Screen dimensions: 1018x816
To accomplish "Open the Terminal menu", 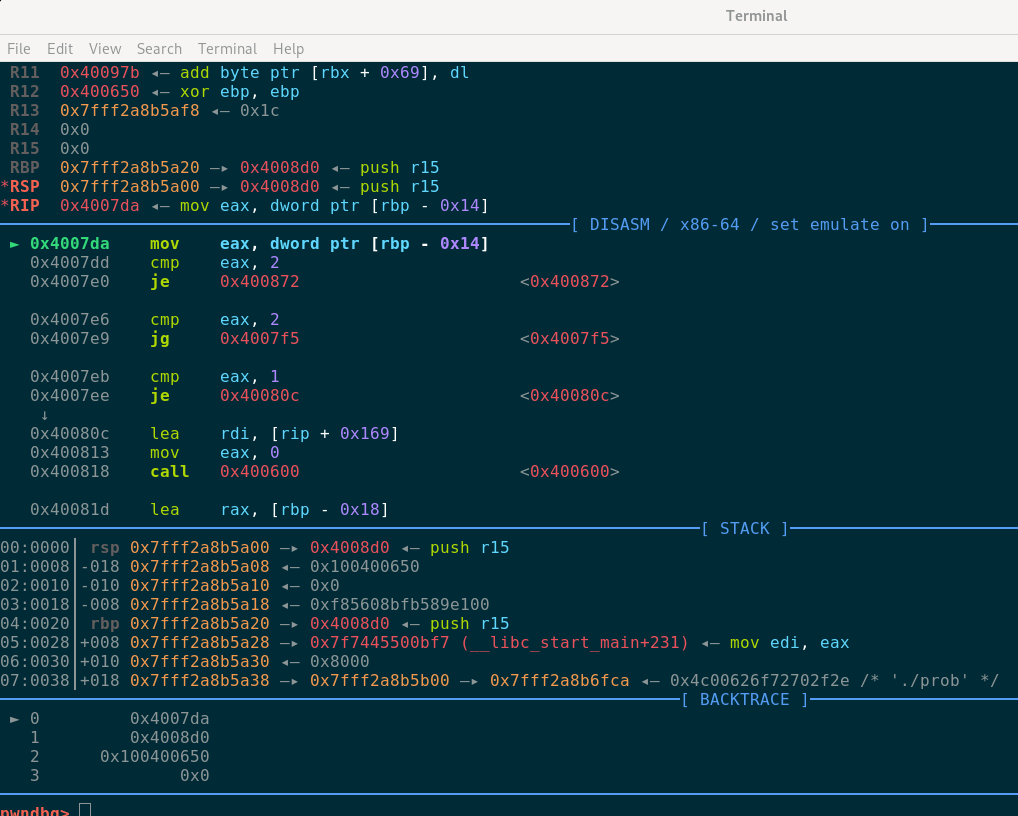I will pyautogui.click(x=227, y=48).
